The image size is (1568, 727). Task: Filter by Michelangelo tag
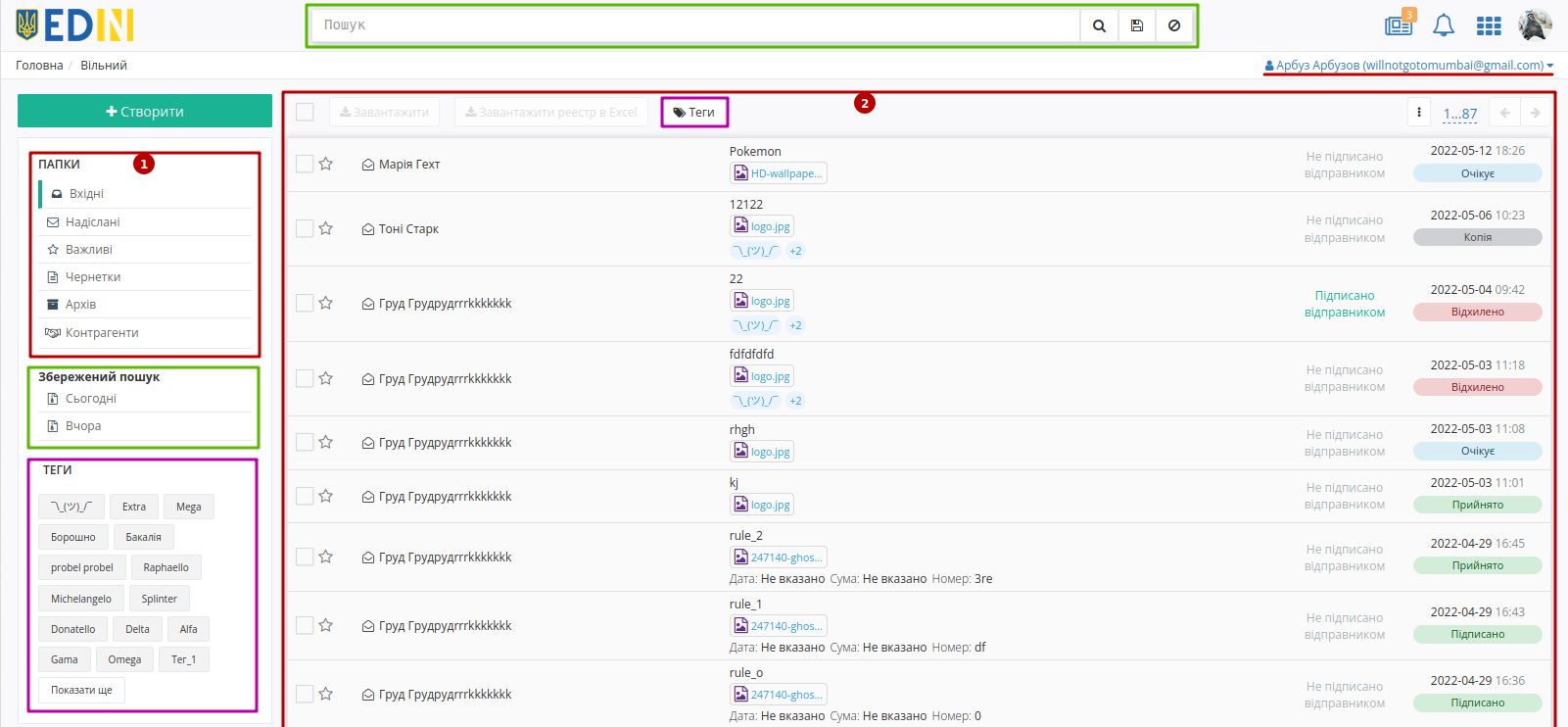click(x=81, y=599)
